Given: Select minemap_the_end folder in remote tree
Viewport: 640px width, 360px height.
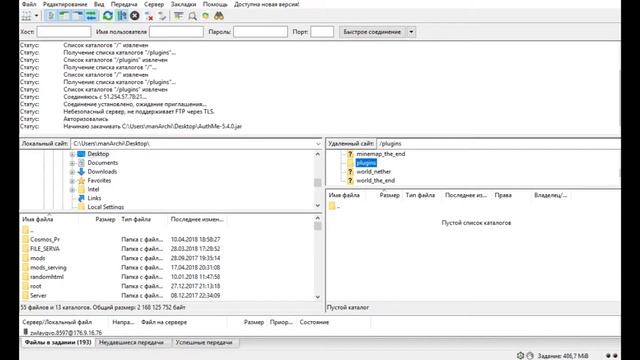Looking at the screenshot, I should pyautogui.click(x=380, y=154).
